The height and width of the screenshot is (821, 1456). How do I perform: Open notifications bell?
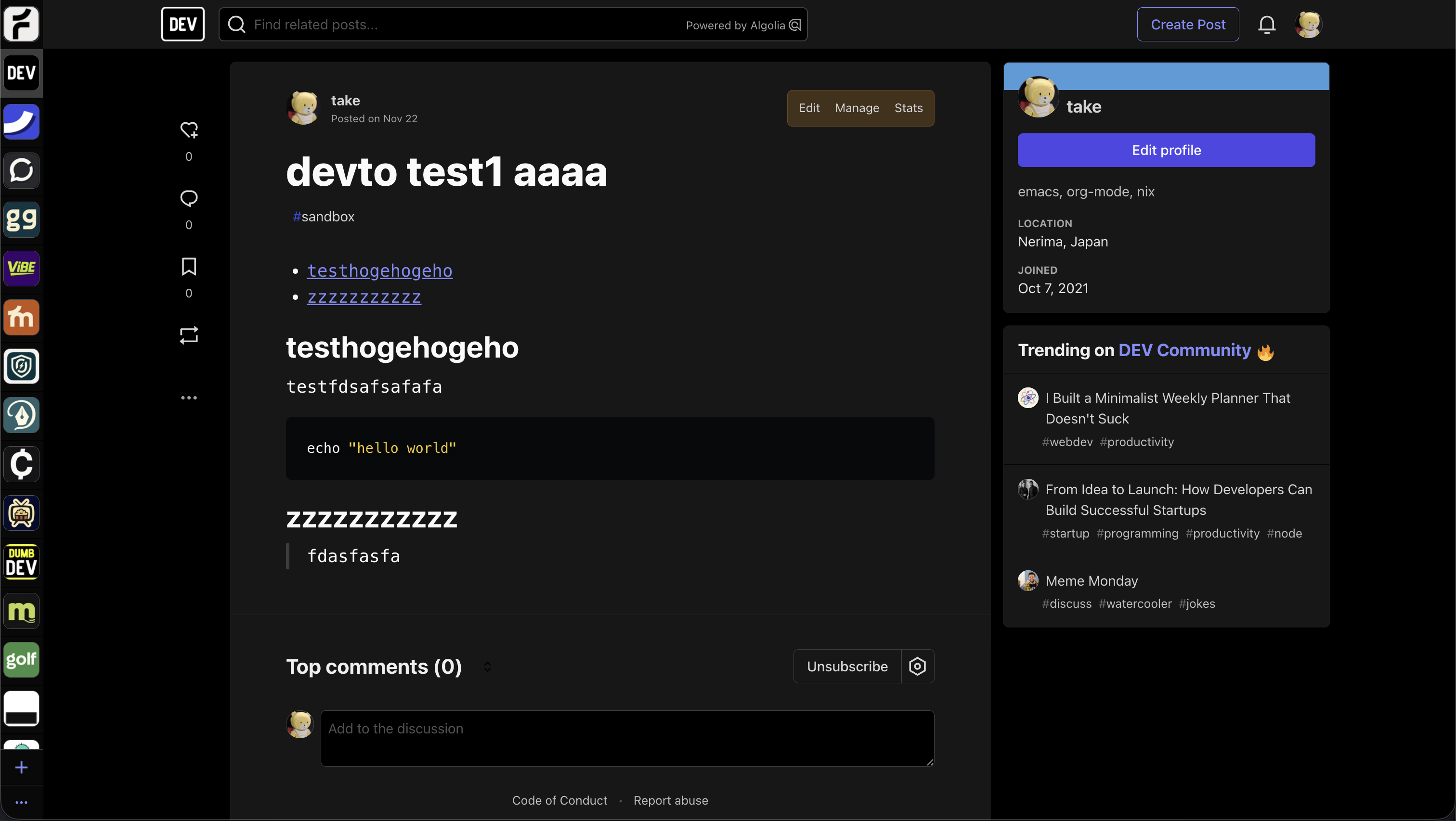pos(1267,24)
